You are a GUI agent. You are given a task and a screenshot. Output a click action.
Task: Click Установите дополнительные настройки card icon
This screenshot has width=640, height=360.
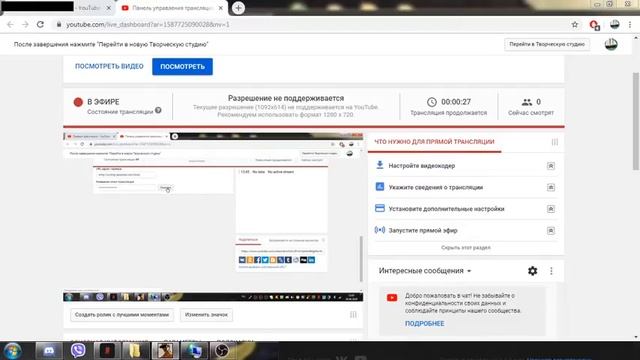click(x=380, y=208)
